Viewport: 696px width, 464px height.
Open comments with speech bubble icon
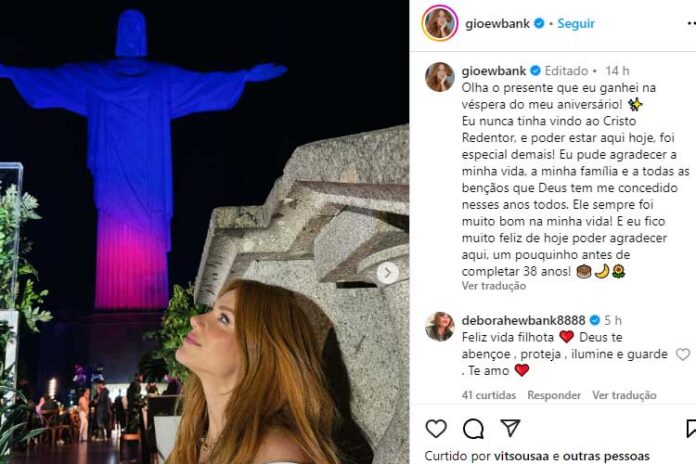pos(473,429)
